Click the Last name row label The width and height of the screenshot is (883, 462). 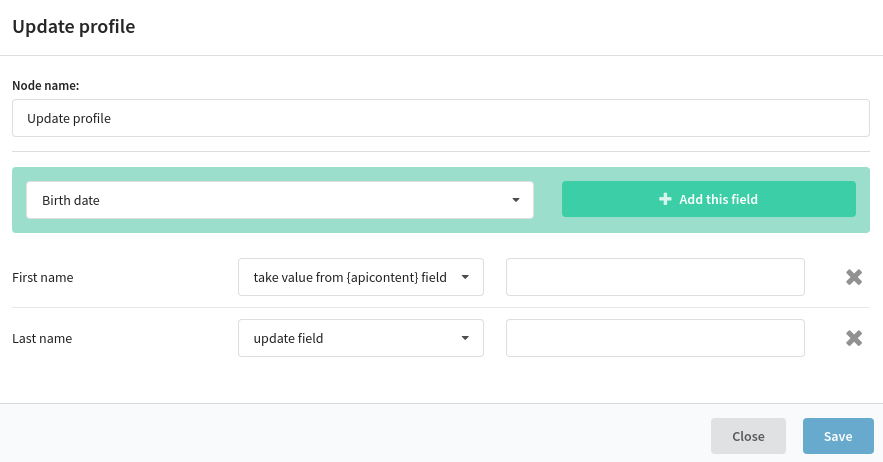(x=42, y=338)
